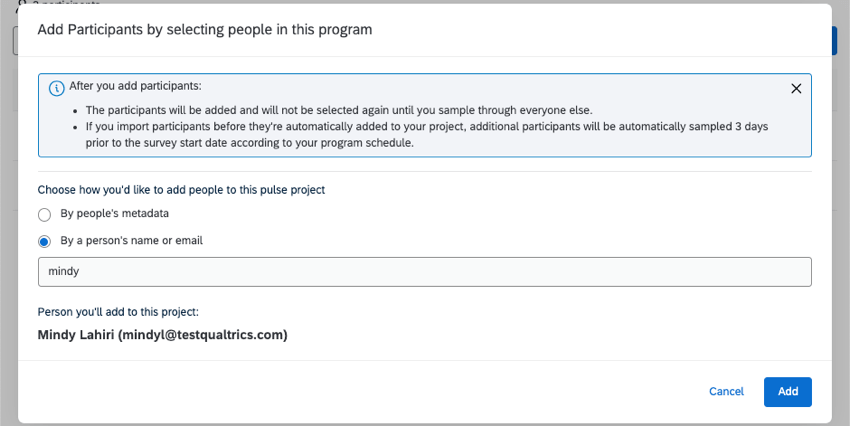The height and width of the screenshot is (426, 850).
Task: Dismiss the info banner with the X
Action: pyautogui.click(x=796, y=88)
